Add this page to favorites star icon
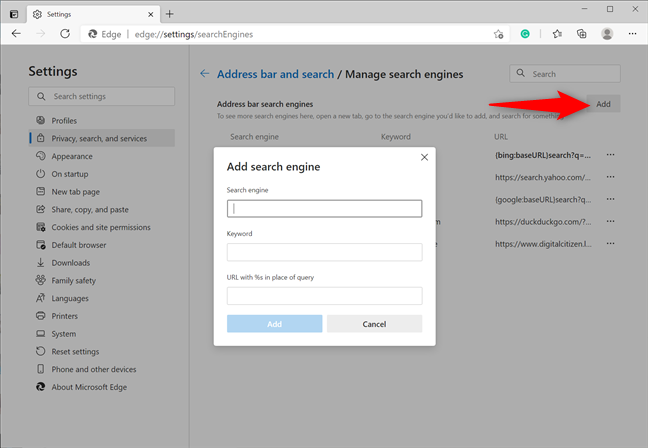Screen dimensions: 648x448 point(498,34)
